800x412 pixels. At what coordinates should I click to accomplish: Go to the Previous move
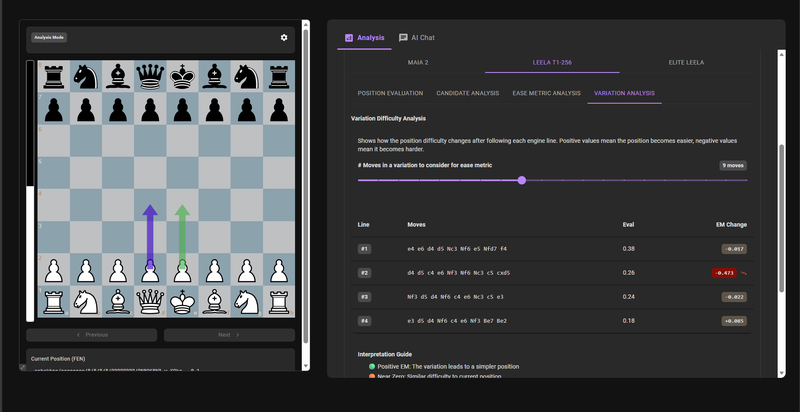tap(92, 335)
